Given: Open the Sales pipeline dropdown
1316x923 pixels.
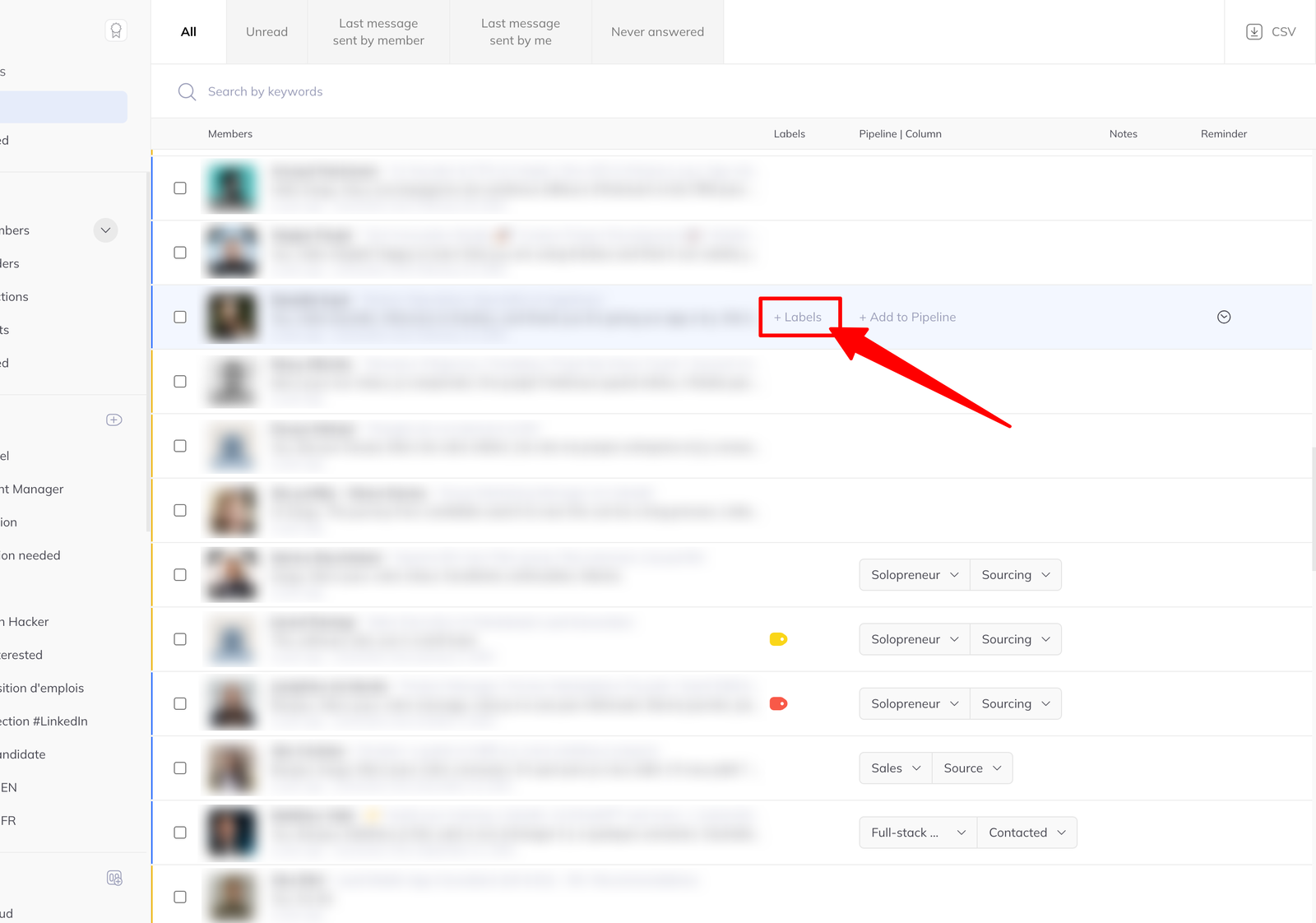Looking at the screenshot, I should click(x=896, y=768).
